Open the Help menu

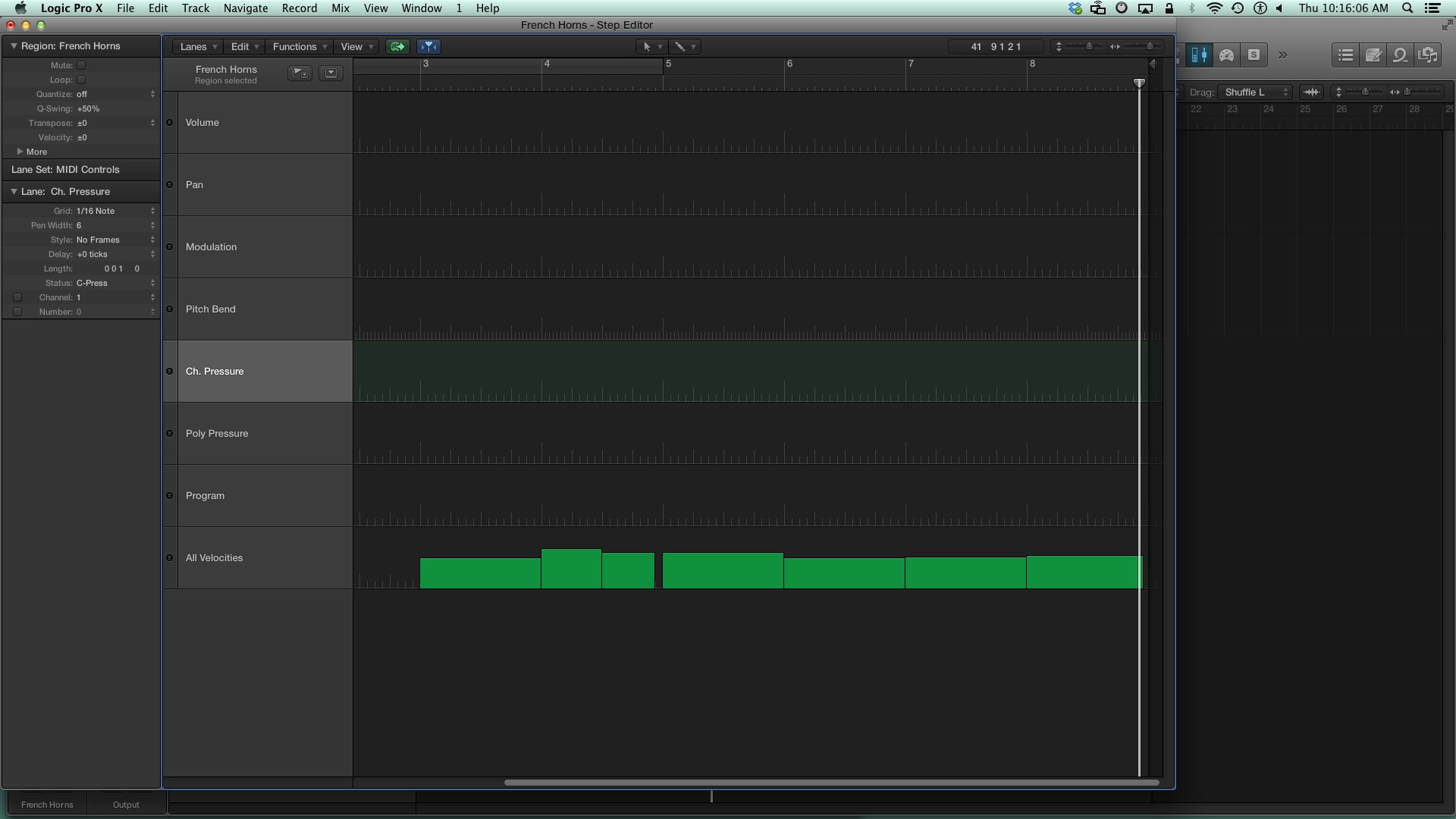[487, 8]
